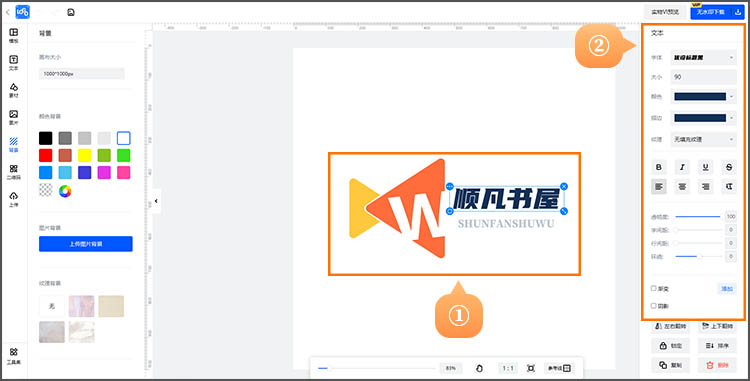Image resolution: width=750 pixels, height=381 pixels.
Task: Click the 透明度 opacity slider
Action: [x=698, y=217]
